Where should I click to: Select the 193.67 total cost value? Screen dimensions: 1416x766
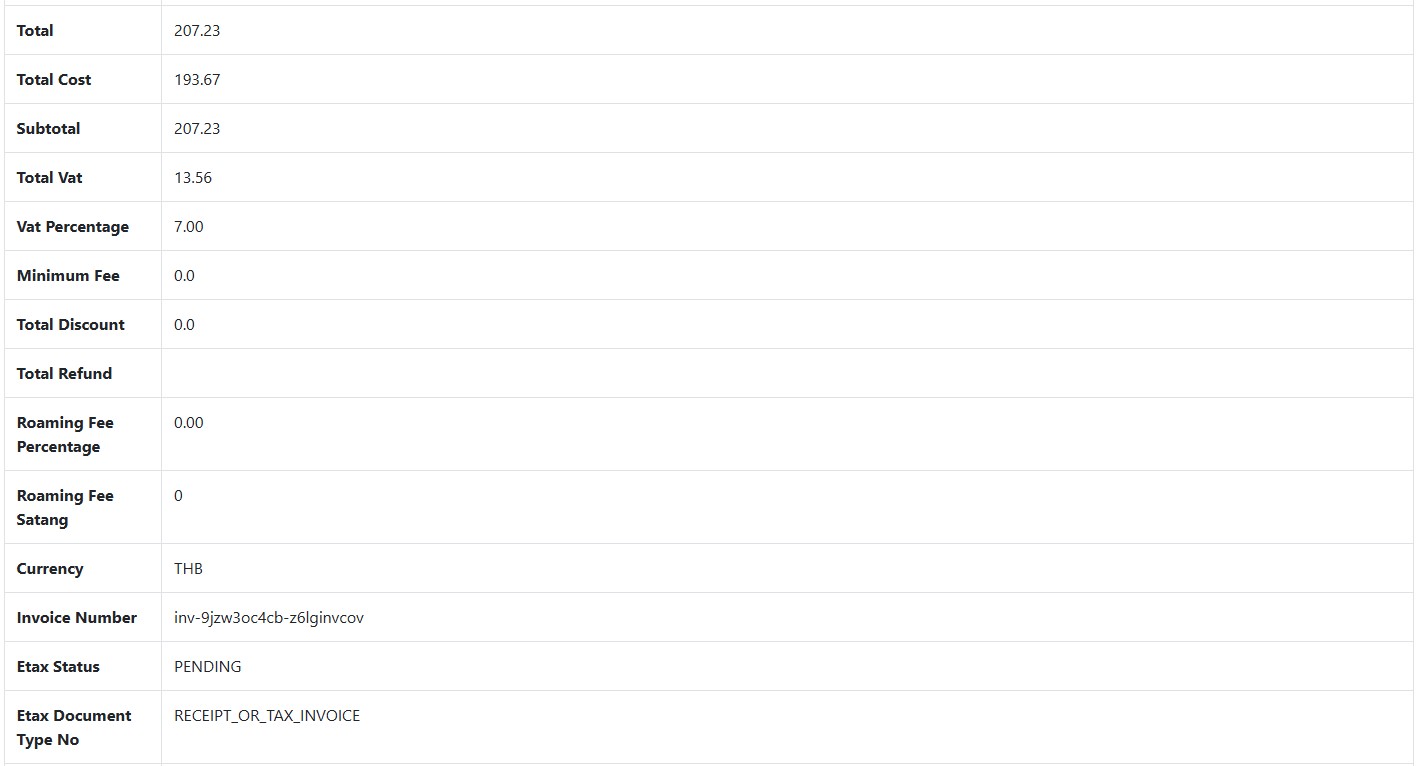point(197,80)
